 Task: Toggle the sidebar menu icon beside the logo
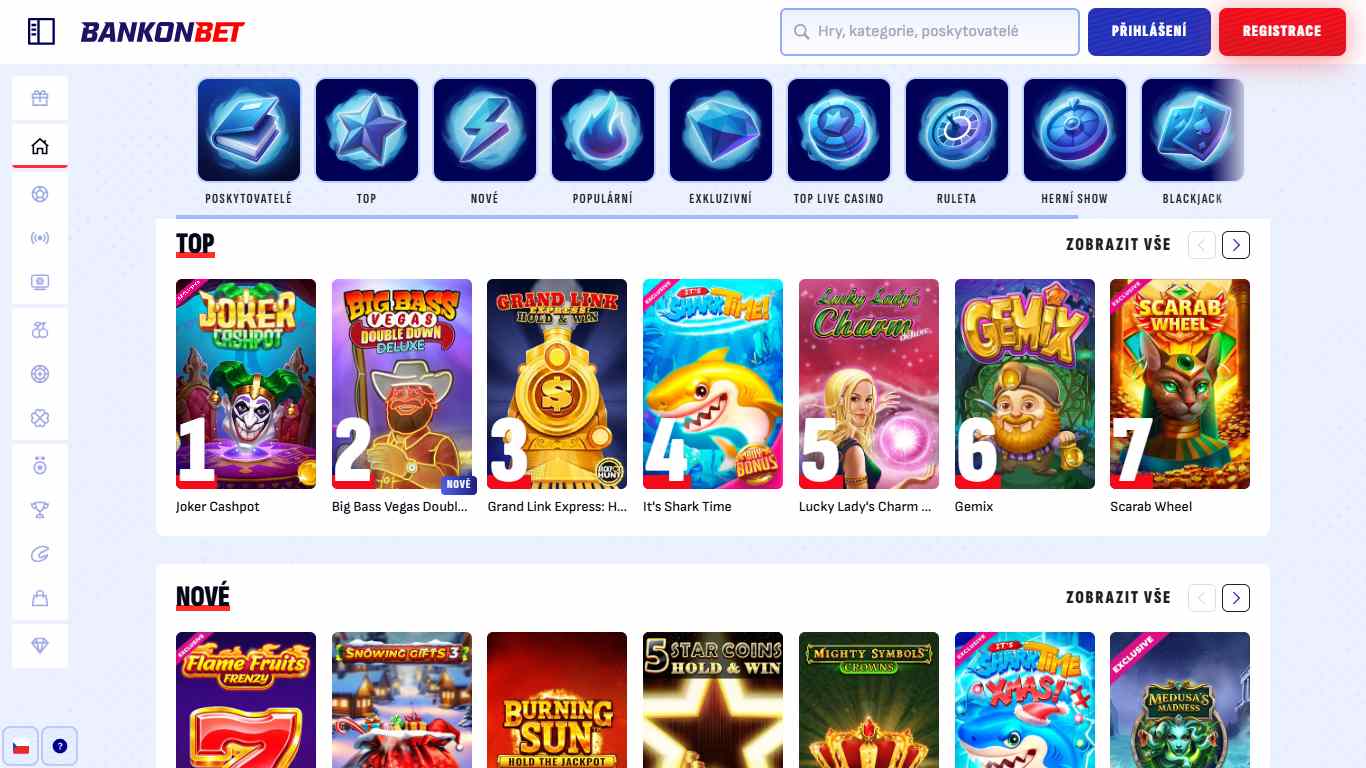coord(41,32)
